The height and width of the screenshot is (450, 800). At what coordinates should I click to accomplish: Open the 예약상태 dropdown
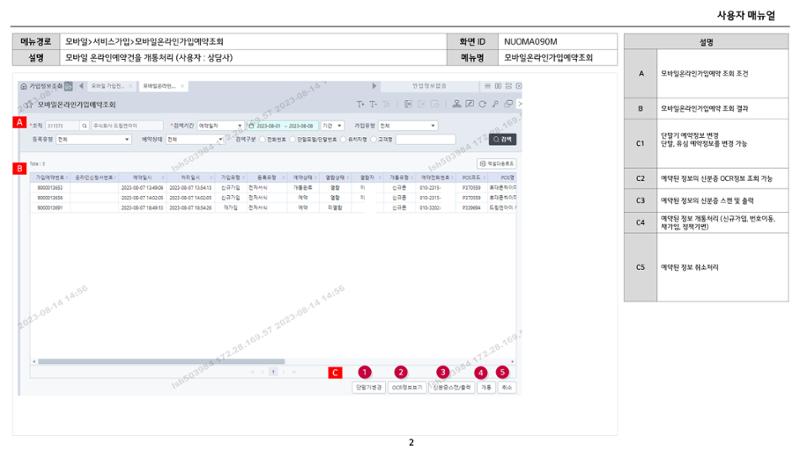[195, 139]
